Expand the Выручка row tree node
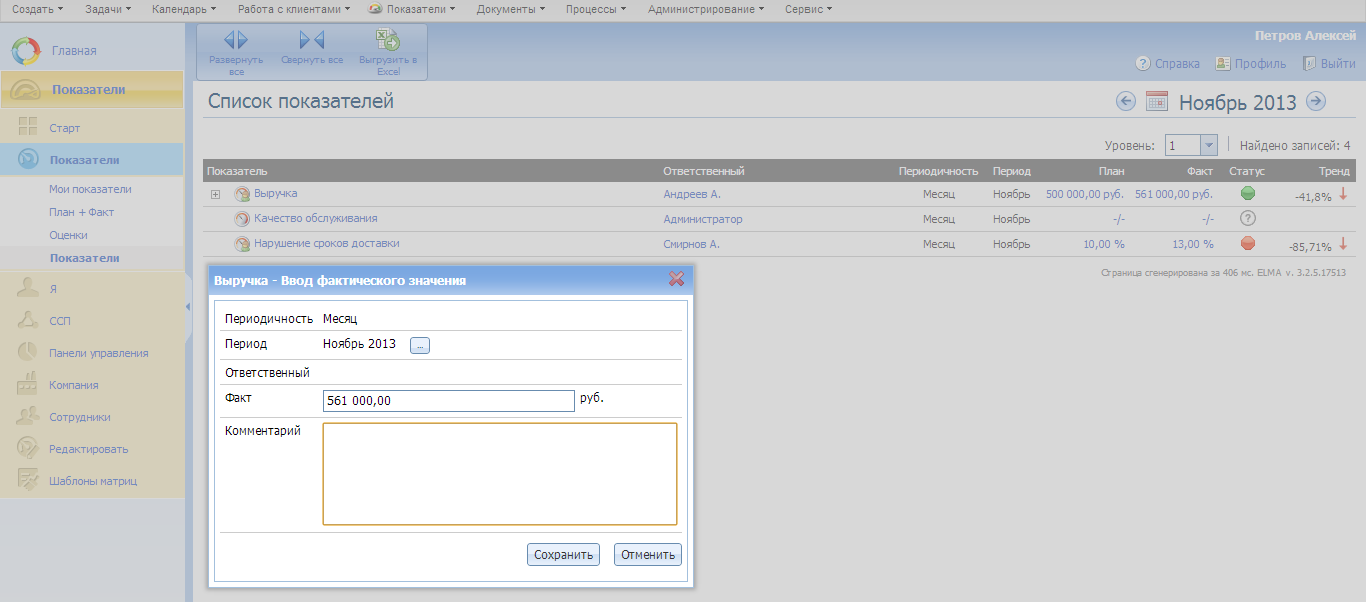 215,194
